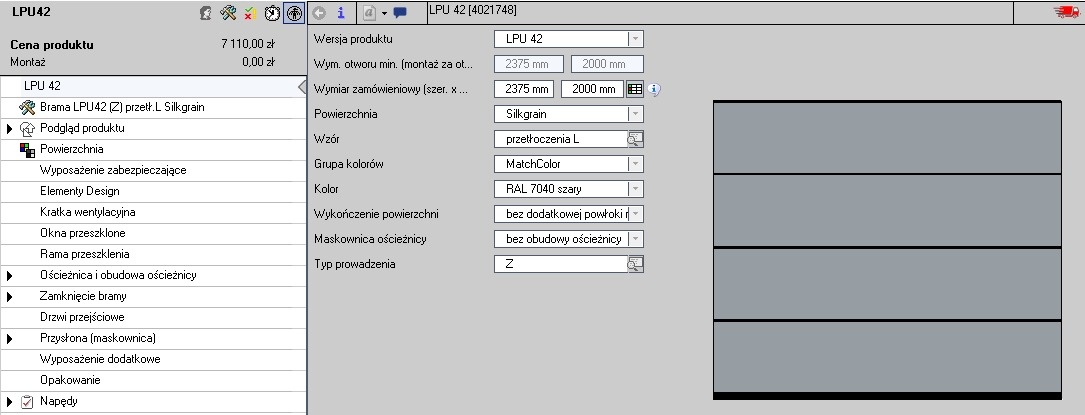Click the disabled min opening width 2375 mm

click(x=529, y=64)
